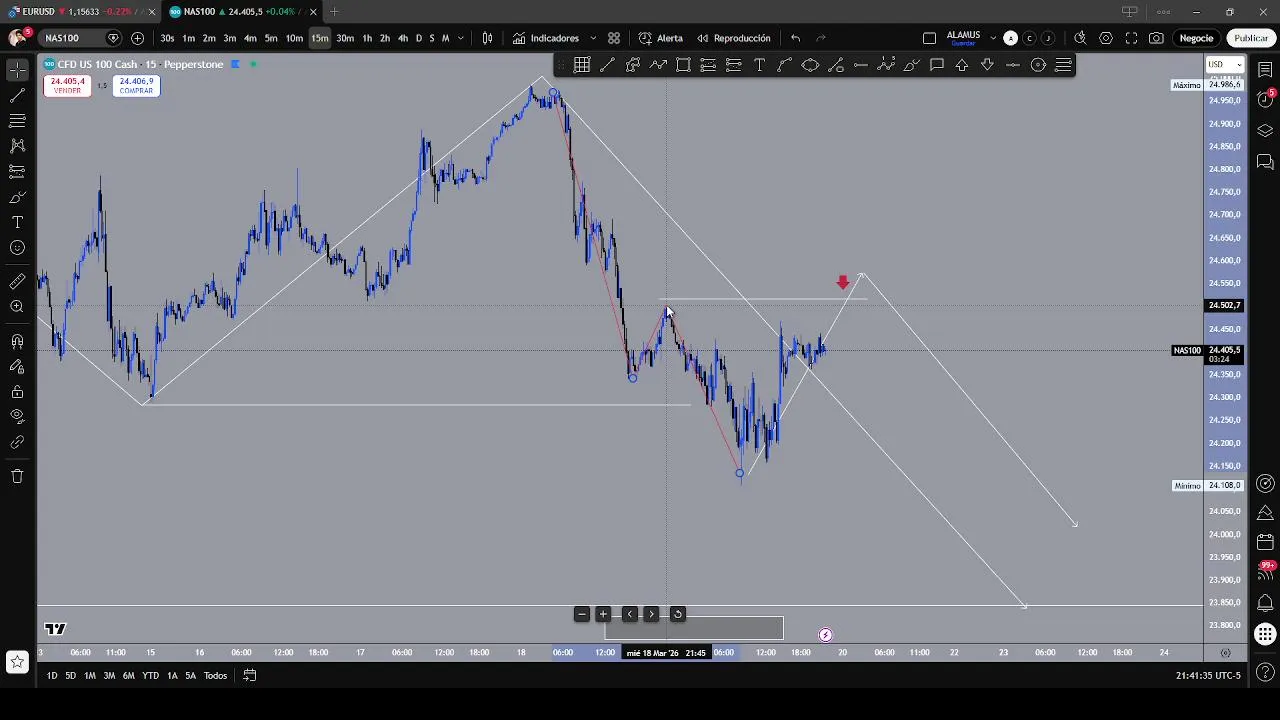Enter fullscreen mode
1280x720 pixels.
tap(1131, 38)
